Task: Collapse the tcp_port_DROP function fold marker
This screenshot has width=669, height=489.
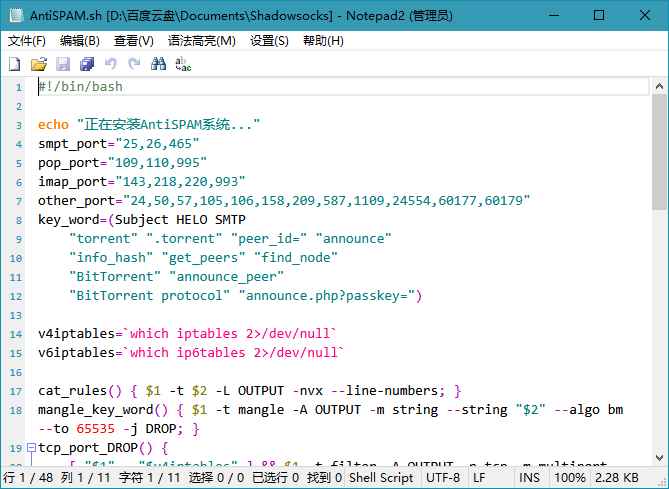Action: click(x=31, y=448)
